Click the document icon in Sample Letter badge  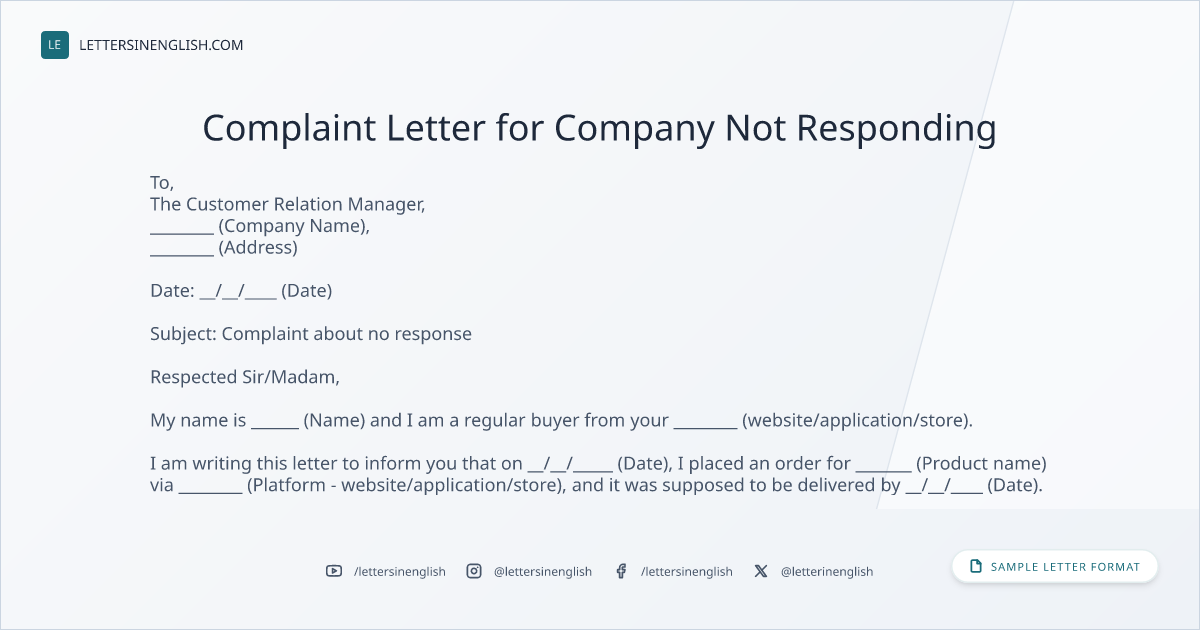tap(975, 567)
